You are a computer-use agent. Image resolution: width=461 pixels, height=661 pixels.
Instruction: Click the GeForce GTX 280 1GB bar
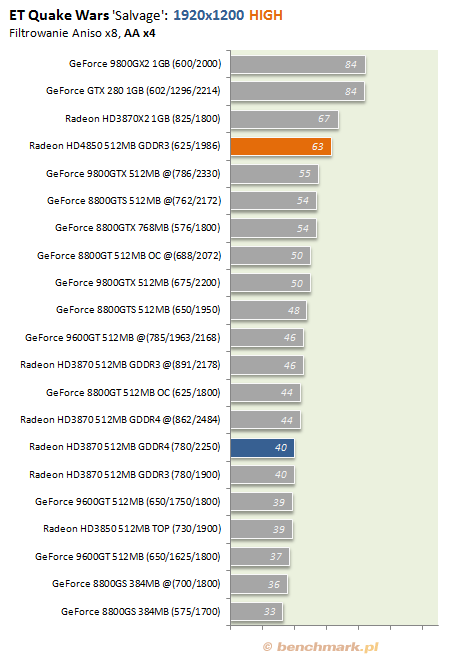[298, 91]
